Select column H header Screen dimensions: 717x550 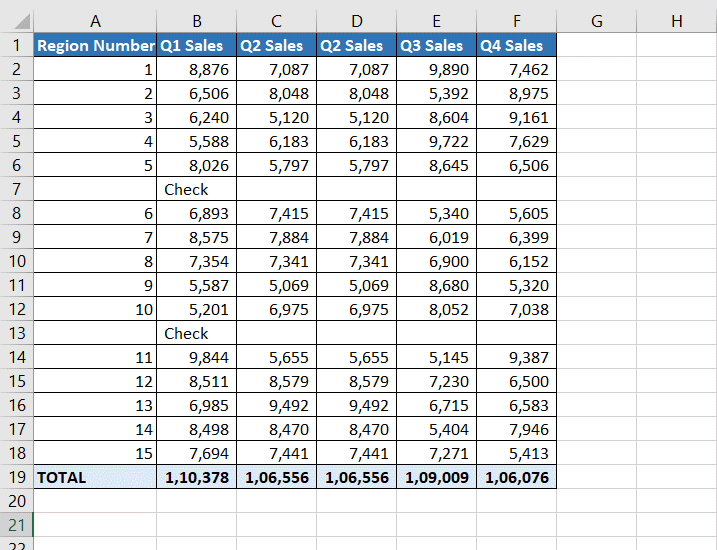coord(677,21)
